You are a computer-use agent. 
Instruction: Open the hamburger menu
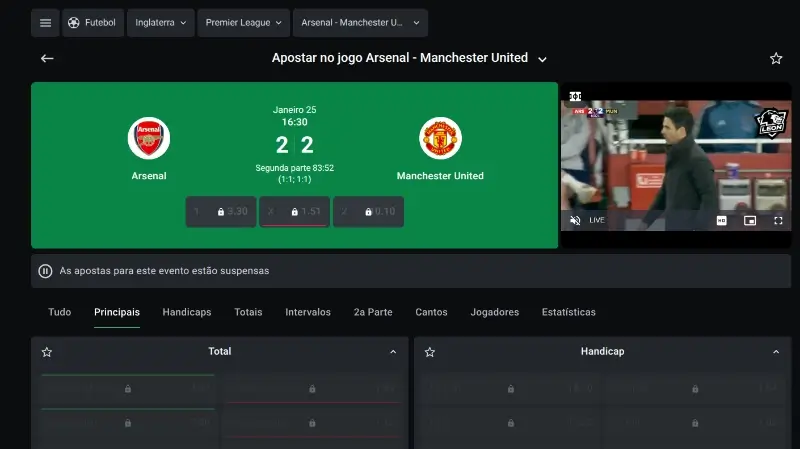tap(45, 23)
